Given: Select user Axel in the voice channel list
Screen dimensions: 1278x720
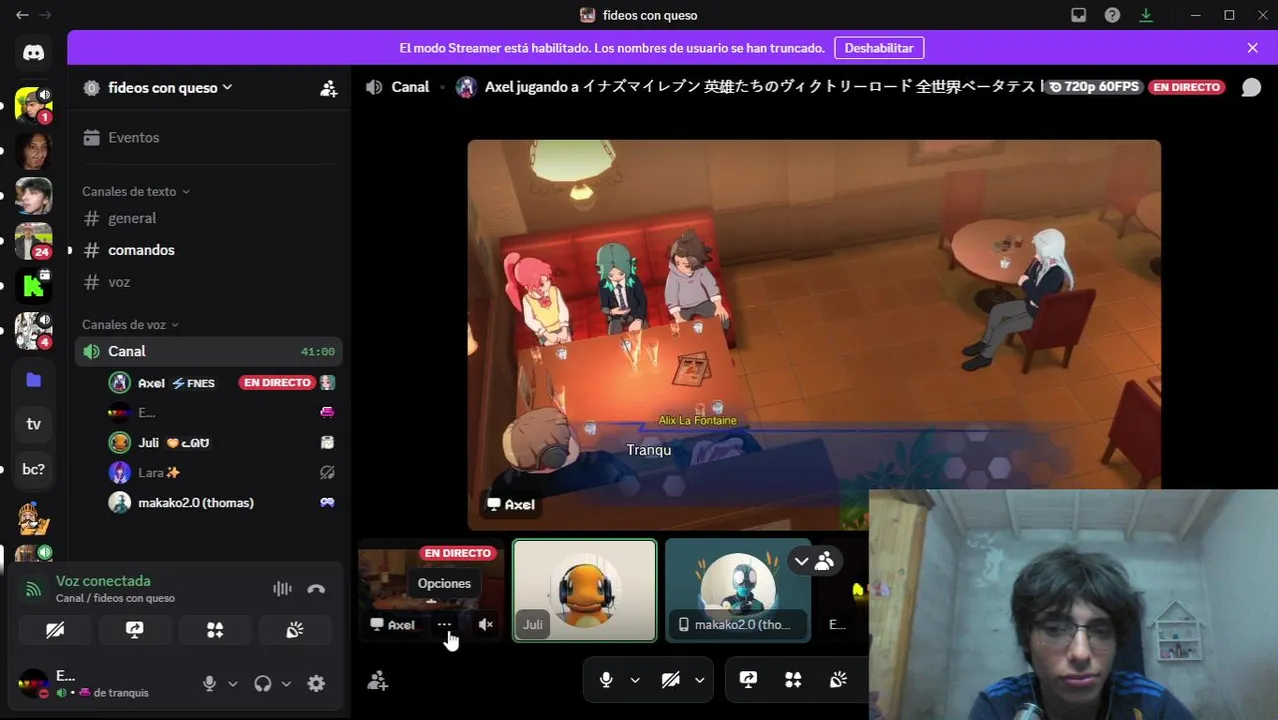Looking at the screenshot, I should click(x=222, y=383).
